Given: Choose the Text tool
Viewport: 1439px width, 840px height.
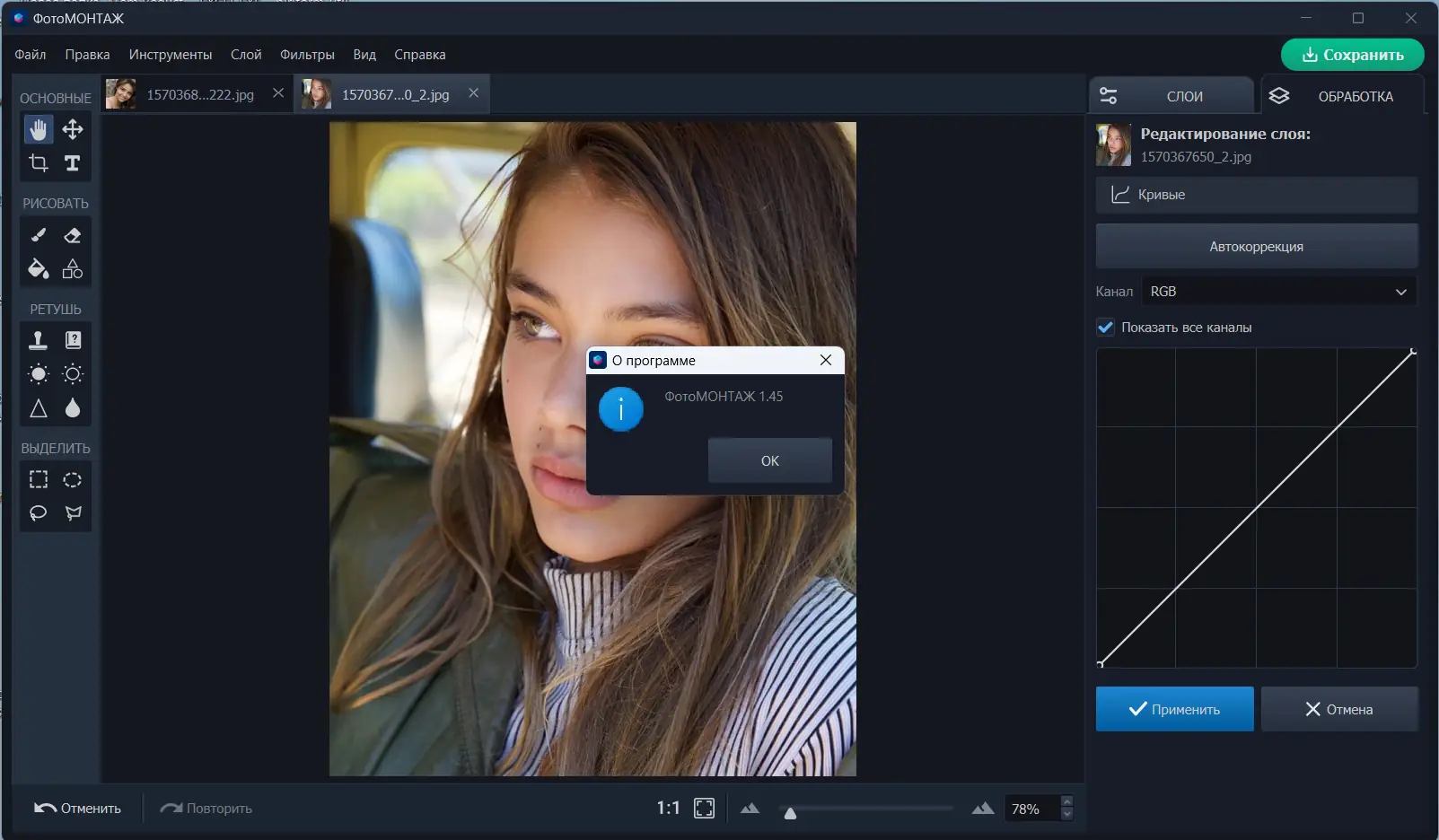Looking at the screenshot, I should [x=73, y=163].
